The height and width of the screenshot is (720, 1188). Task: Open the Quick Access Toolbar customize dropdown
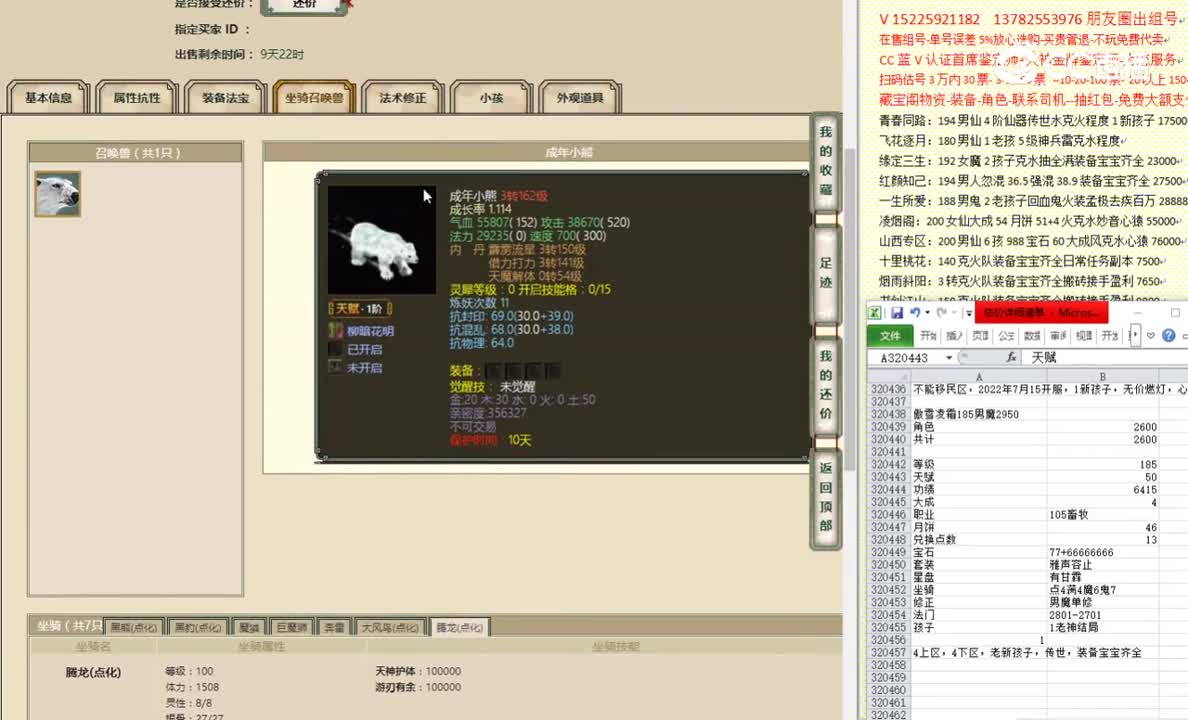(969, 312)
